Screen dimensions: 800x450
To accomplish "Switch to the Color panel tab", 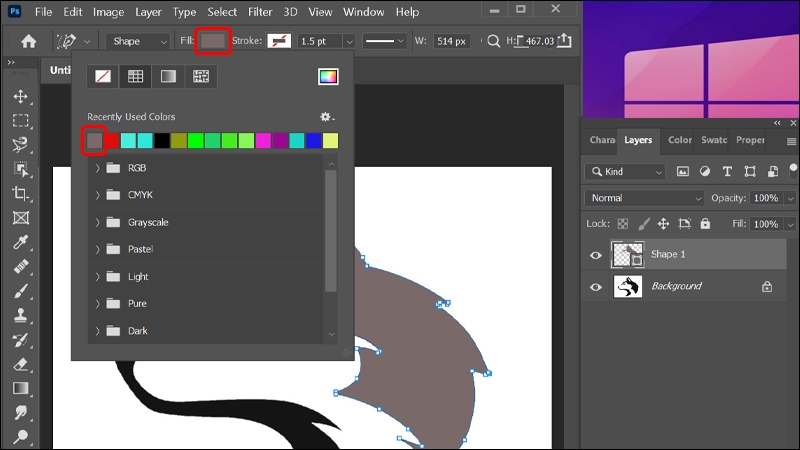I will click(680, 140).
